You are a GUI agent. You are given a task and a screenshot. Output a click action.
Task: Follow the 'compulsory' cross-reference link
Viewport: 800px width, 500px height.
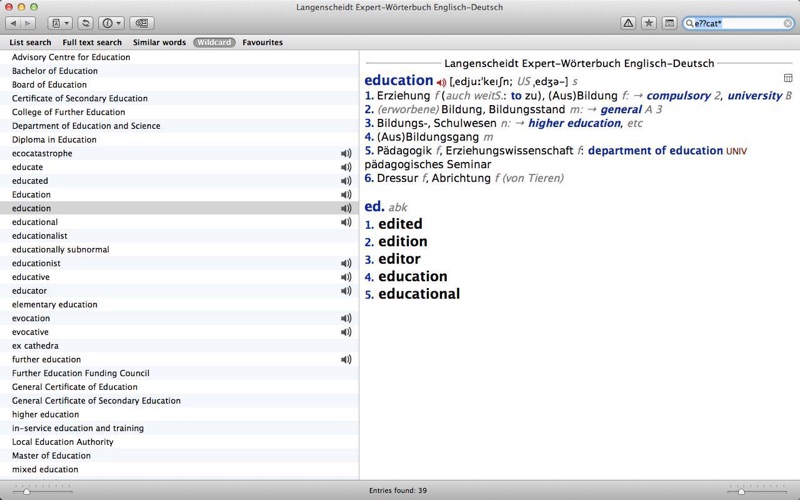pyautogui.click(x=679, y=95)
